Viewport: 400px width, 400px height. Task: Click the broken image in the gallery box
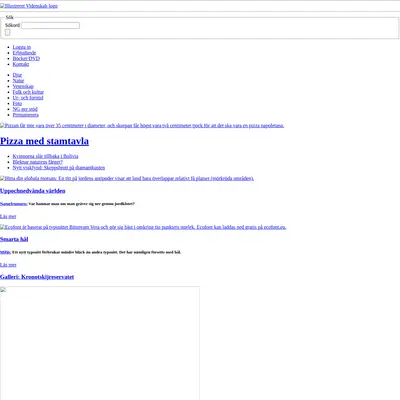click(3, 290)
